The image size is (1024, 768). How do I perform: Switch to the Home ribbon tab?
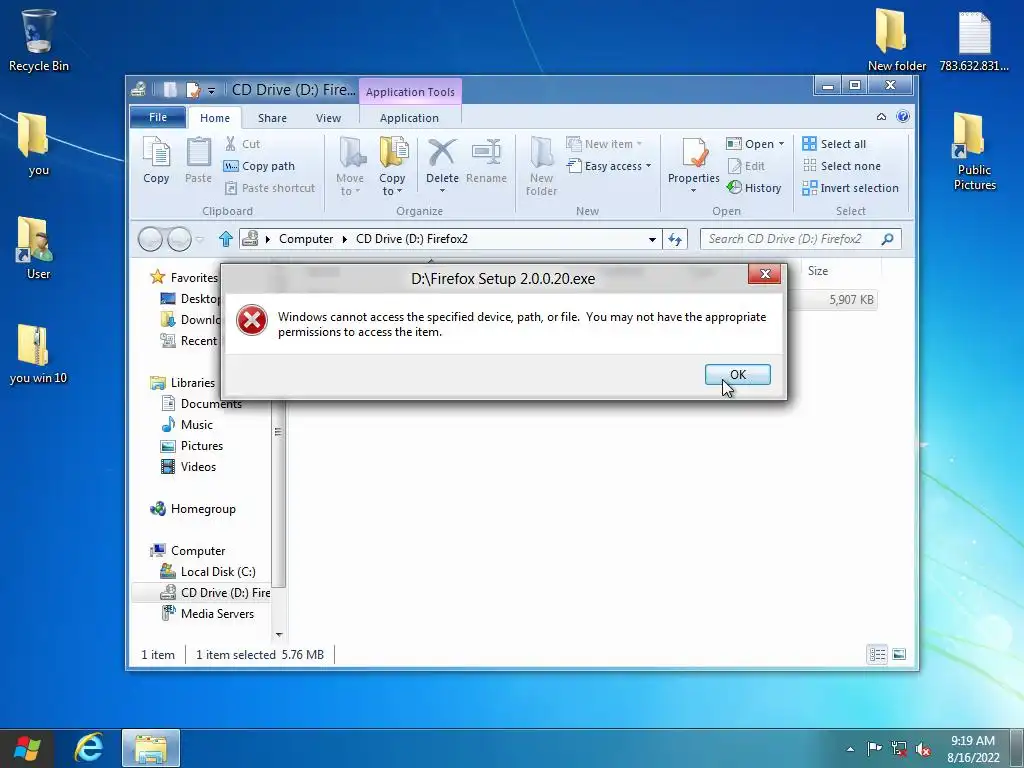(x=215, y=118)
